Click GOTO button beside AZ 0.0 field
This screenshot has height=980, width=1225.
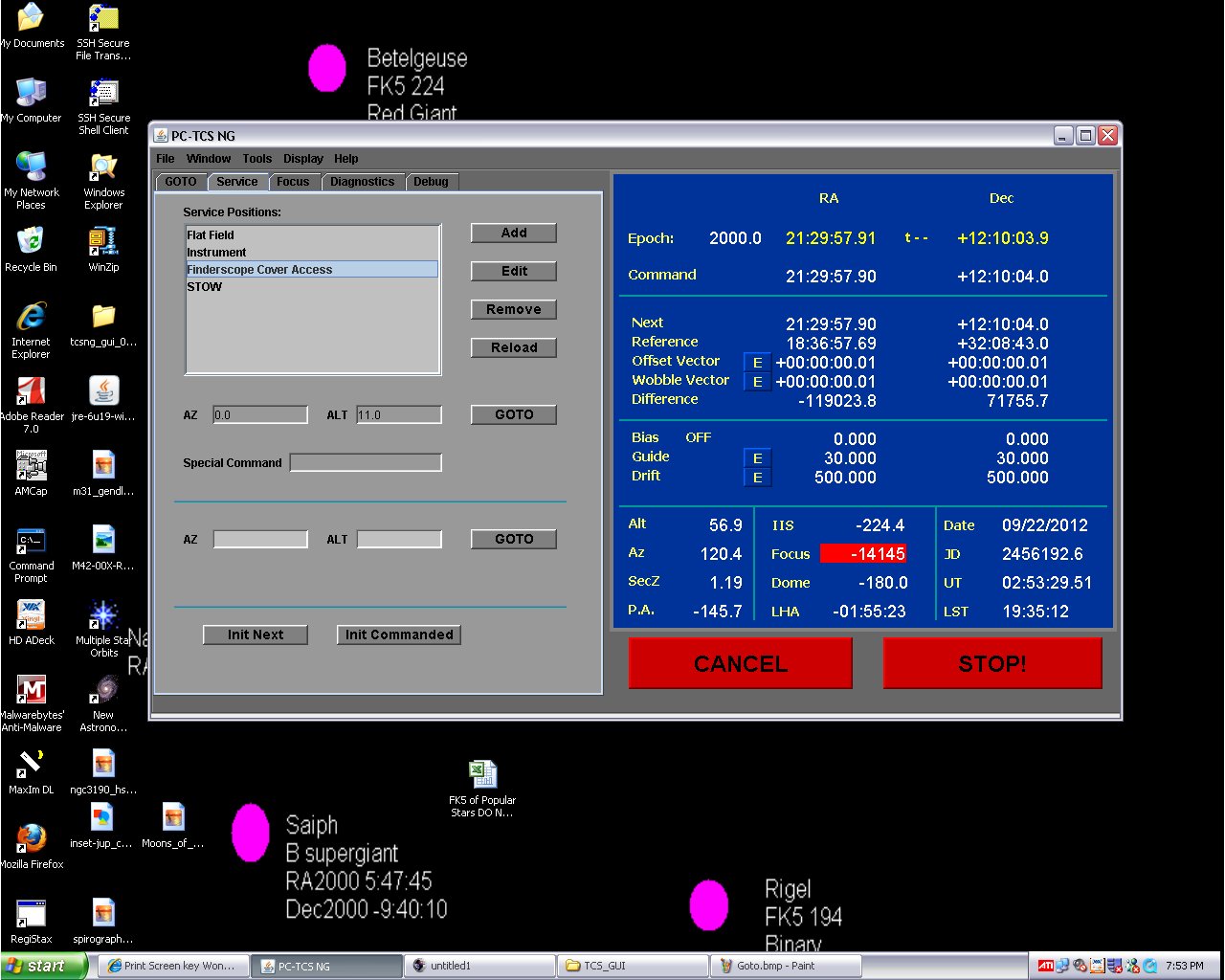514,414
